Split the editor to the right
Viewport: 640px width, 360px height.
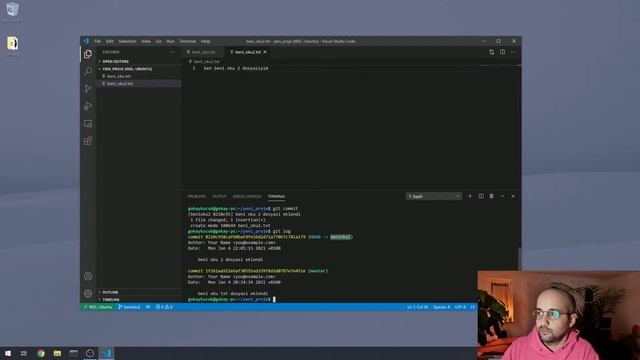(502, 52)
